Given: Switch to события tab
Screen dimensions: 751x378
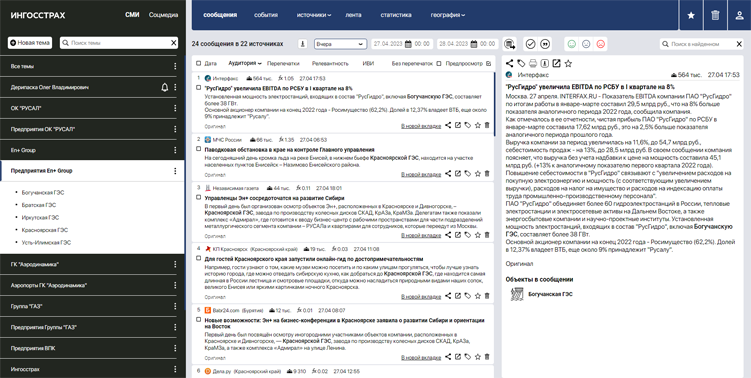Looking at the screenshot, I should (x=266, y=15).
